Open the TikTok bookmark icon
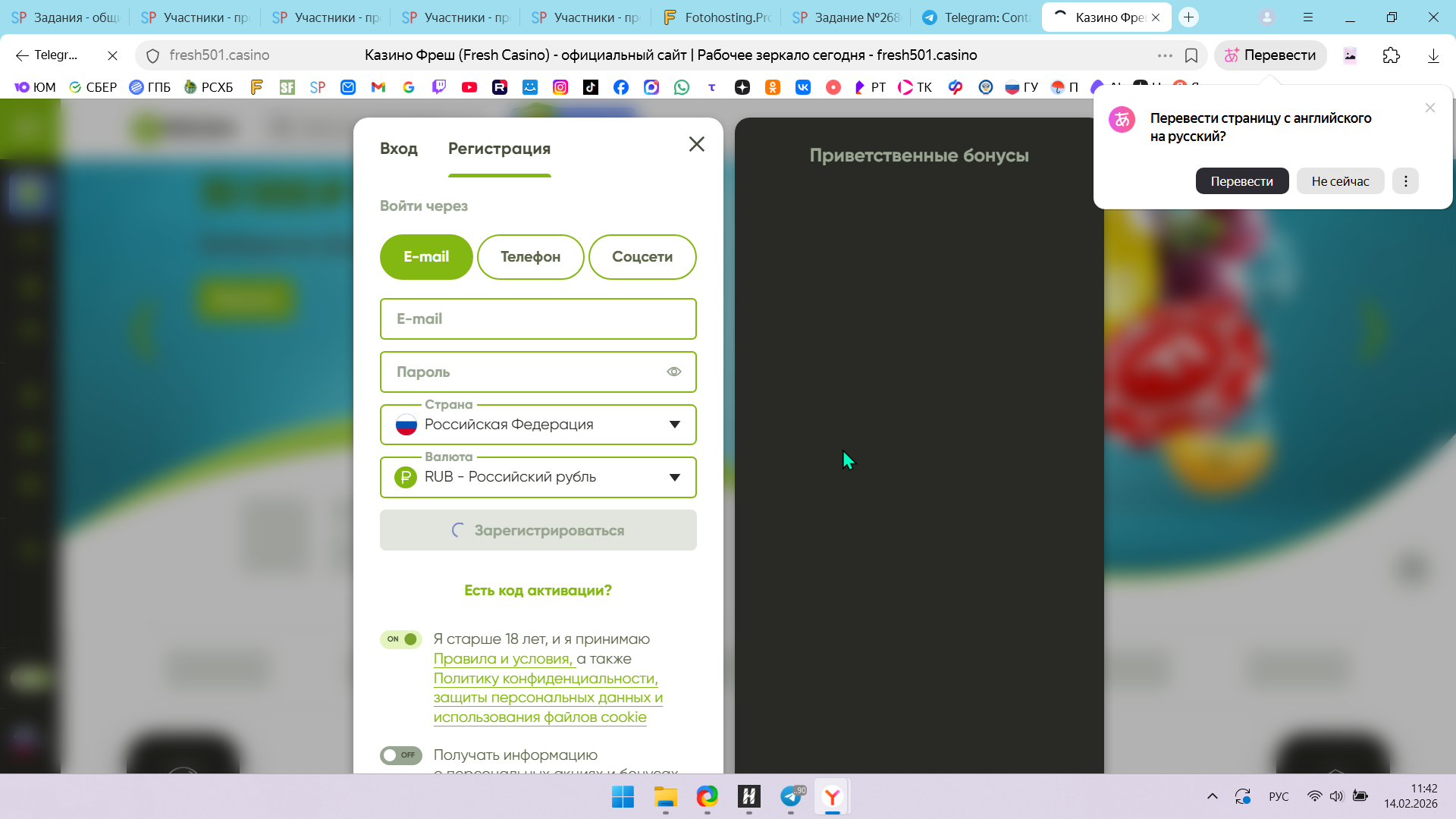1456x819 pixels. (591, 87)
